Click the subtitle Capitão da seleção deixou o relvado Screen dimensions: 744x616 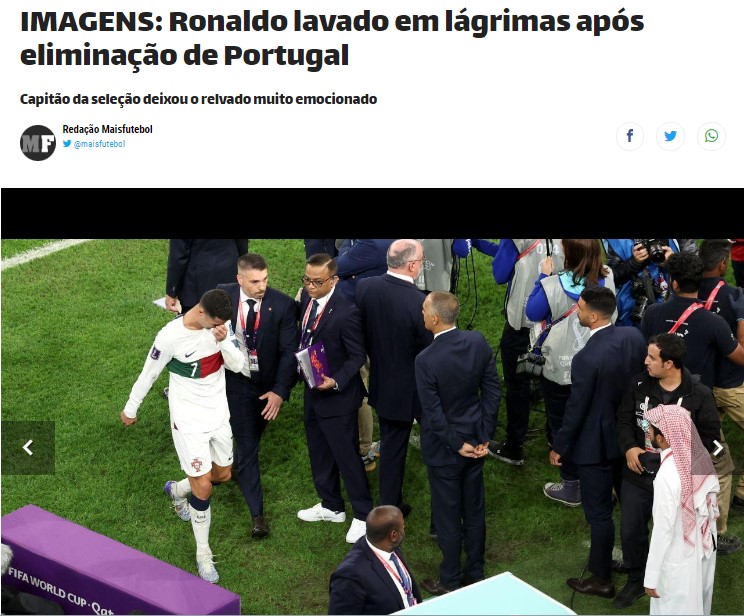pyautogui.click(x=198, y=99)
